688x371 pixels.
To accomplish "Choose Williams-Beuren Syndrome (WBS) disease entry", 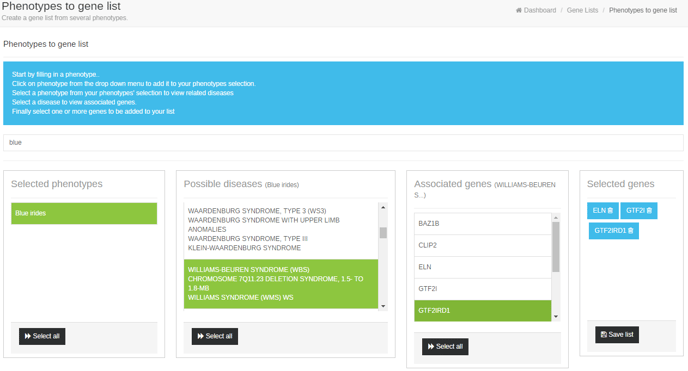I will (281, 284).
